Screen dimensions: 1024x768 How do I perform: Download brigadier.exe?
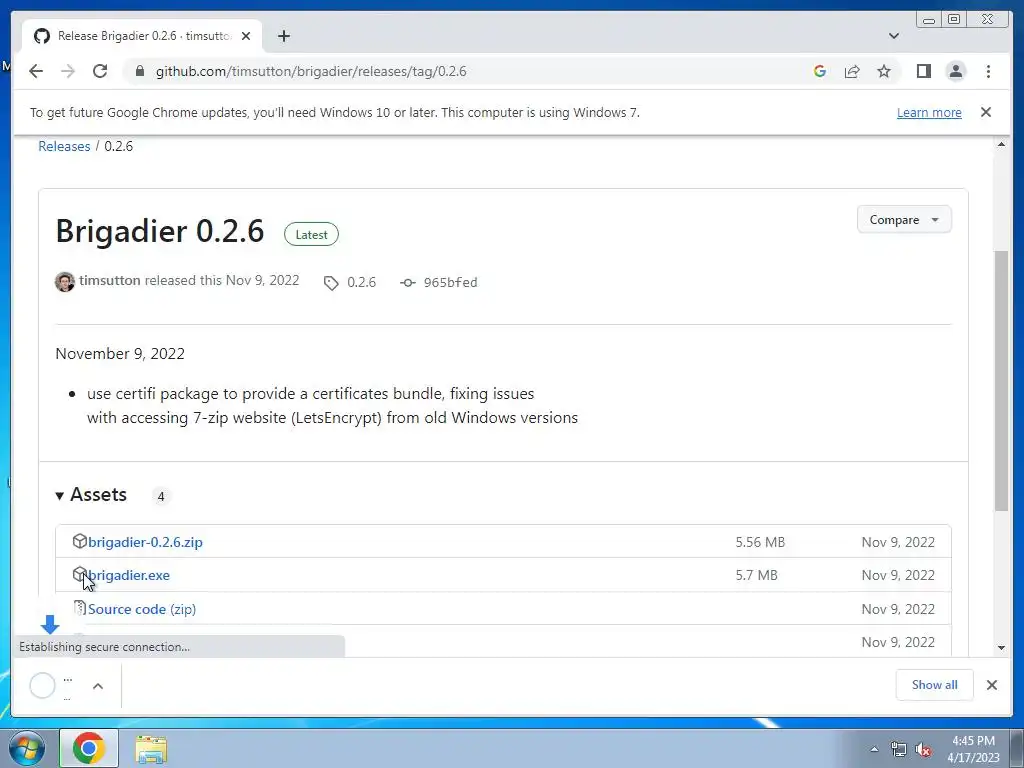pyautogui.click(x=129, y=575)
